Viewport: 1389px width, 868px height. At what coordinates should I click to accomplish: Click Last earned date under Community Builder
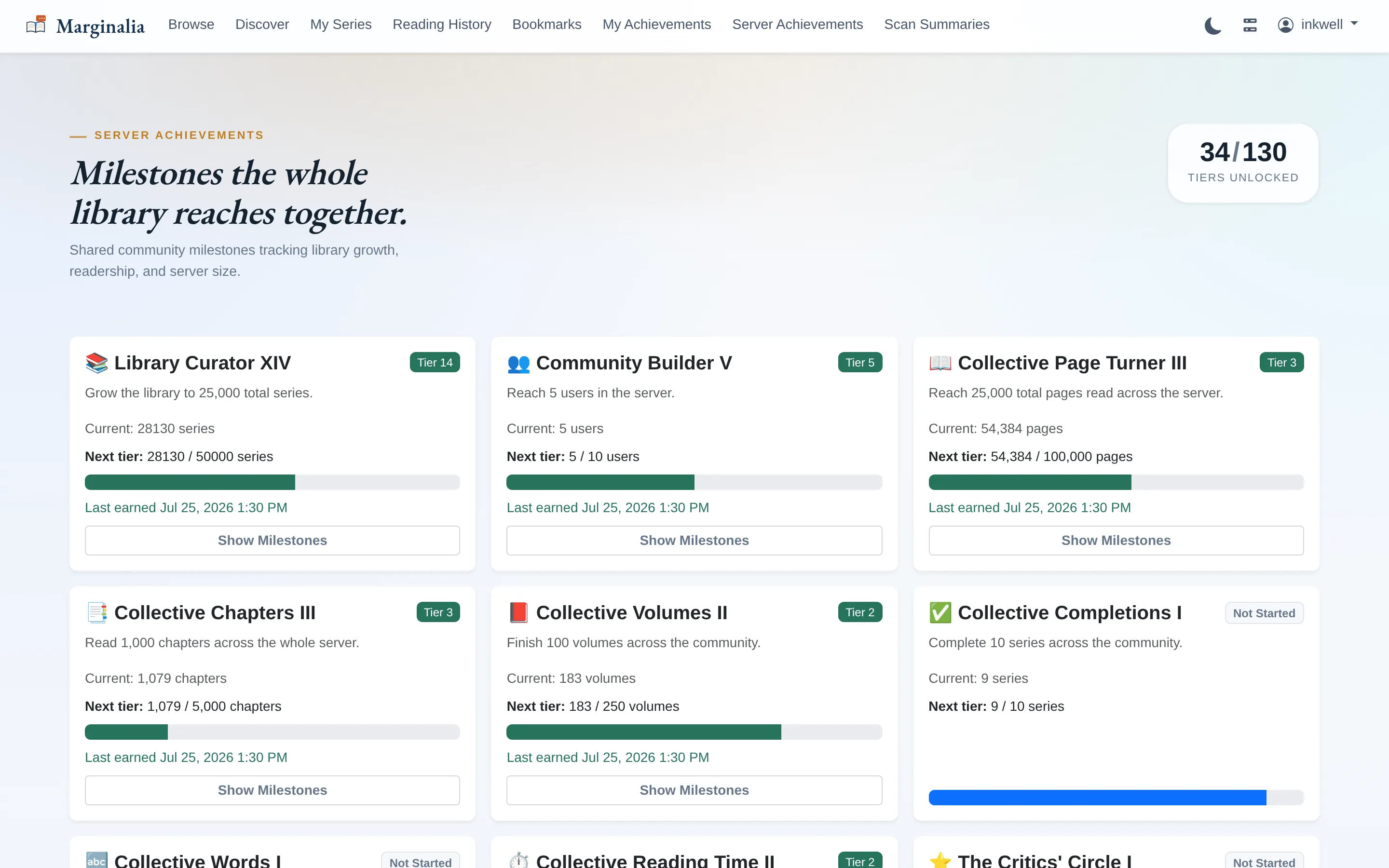click(608, 507)
